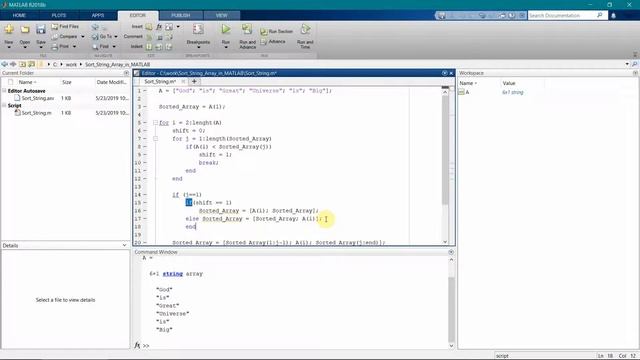The height and width of the screenshot is (360, 640).
Task: Sort the Current Folder by Name column
Action: tap(28, 82)
